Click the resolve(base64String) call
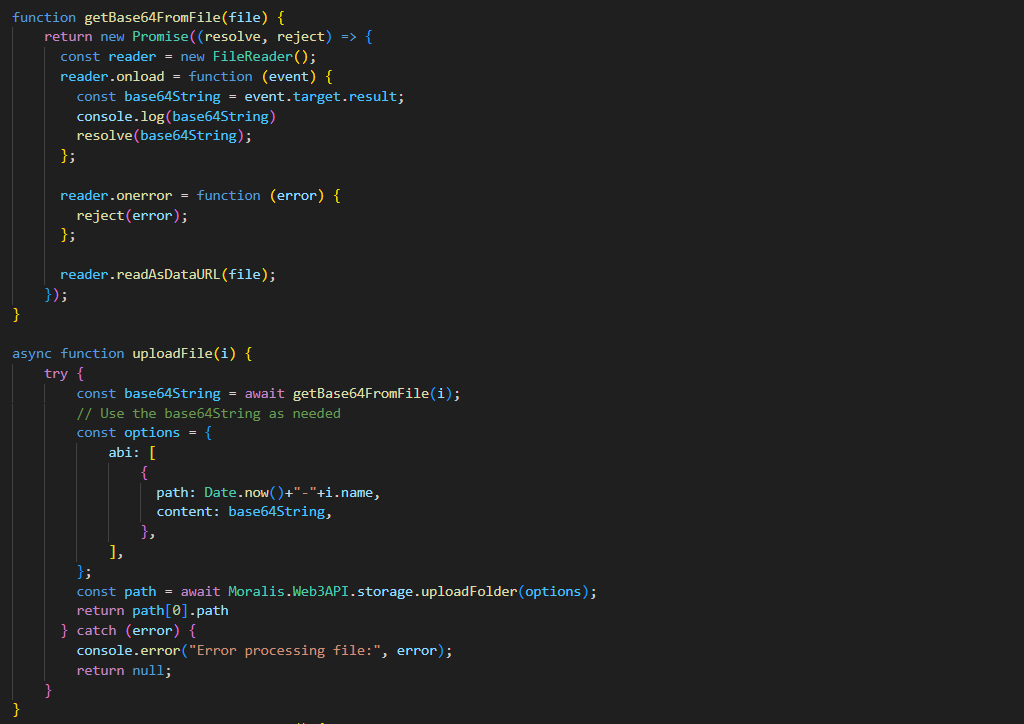Screen dimensions: 1024x724 [x=160, y=136]
